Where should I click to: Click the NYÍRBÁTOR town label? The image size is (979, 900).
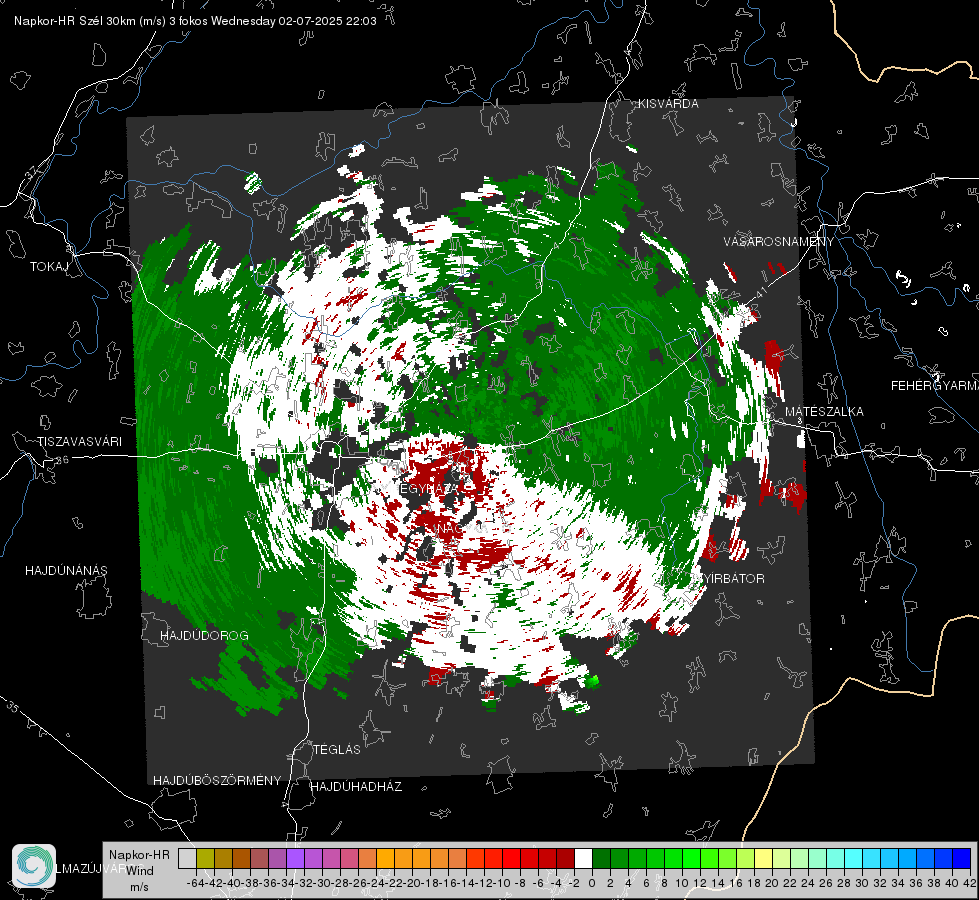click(729, 578)
